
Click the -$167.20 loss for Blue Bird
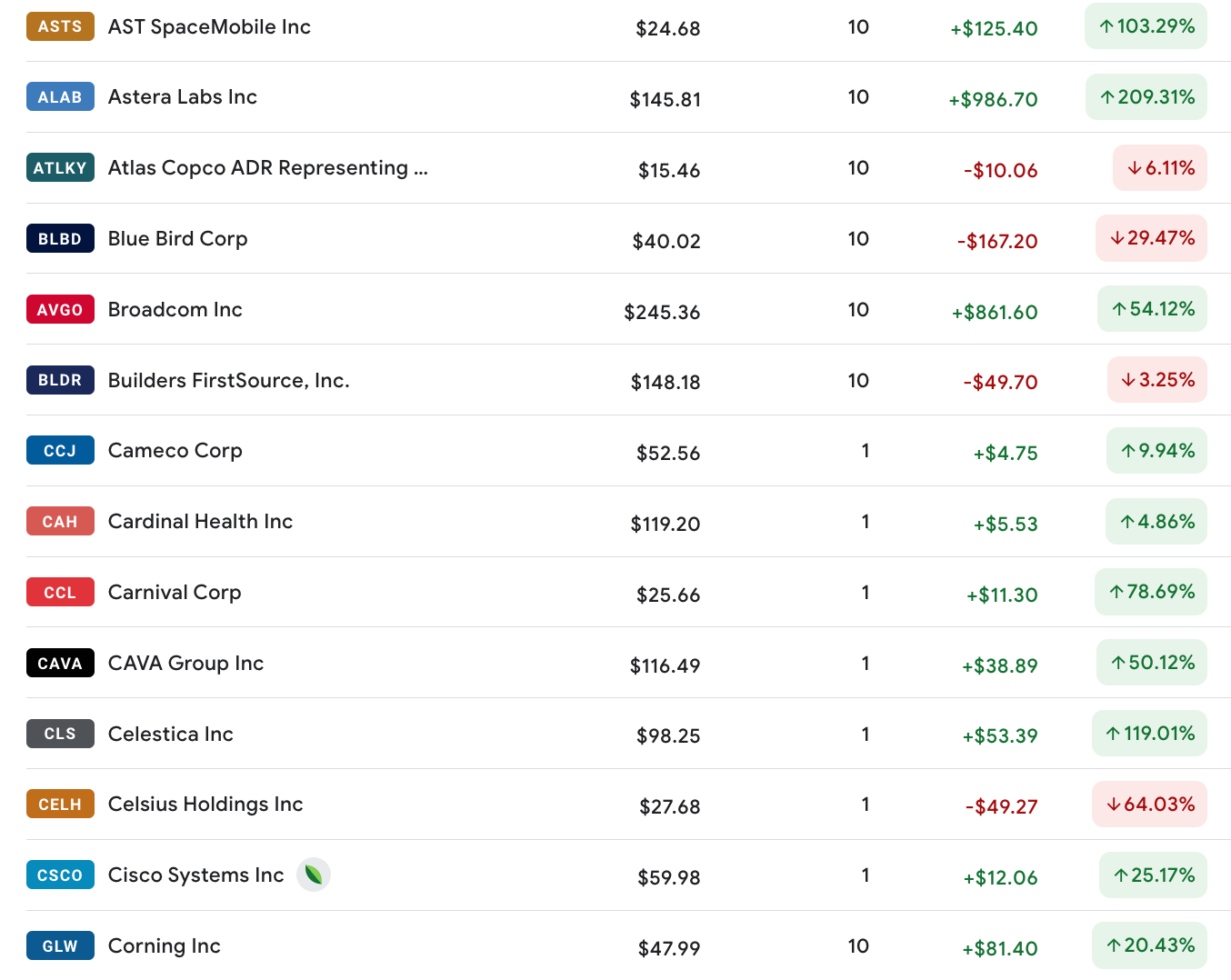tap(997, 241)
